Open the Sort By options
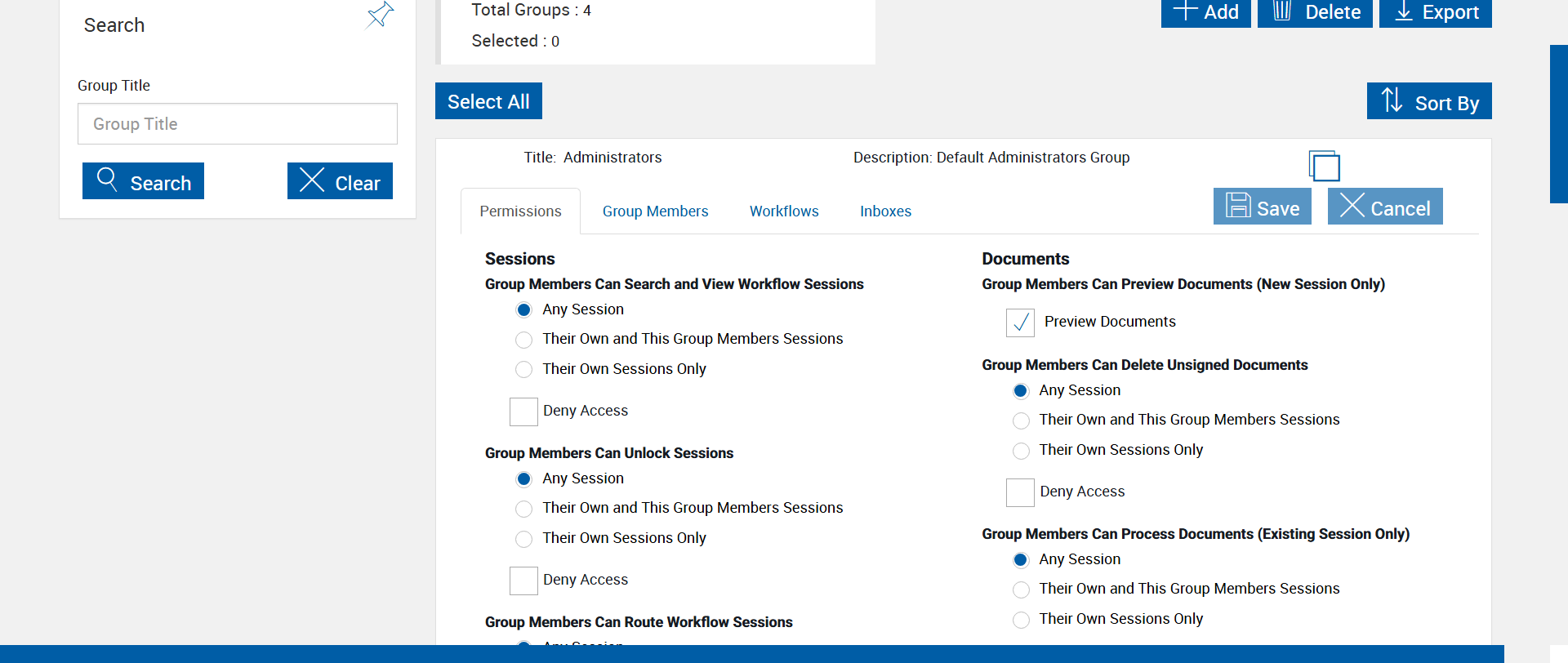1568x663 pixels. tap(1429, 101)
